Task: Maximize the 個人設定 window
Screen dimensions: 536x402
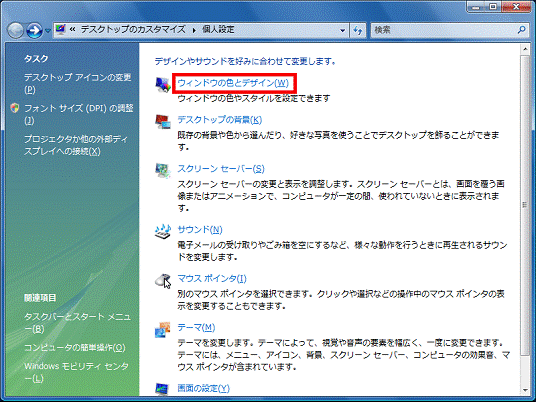Action: (x=493, y=7)
